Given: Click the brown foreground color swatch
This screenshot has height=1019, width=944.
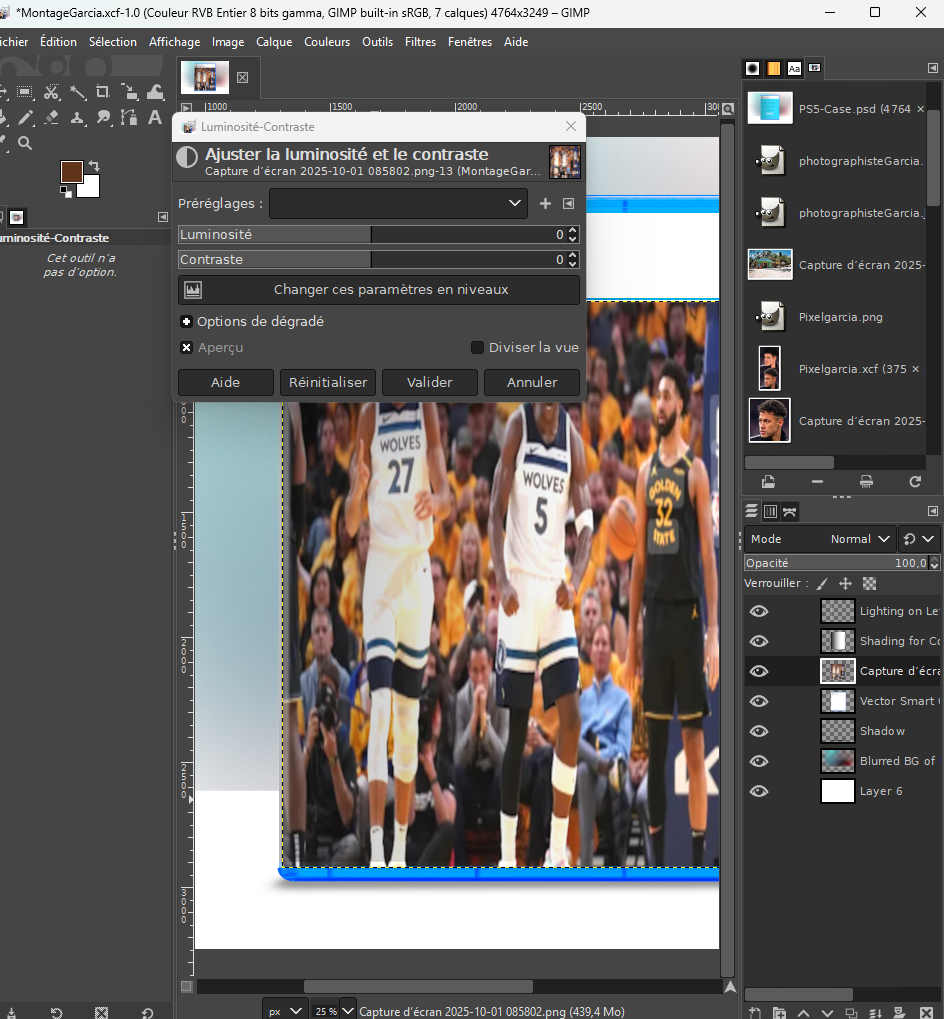Looking at the screenshot, I should pos(70,171).
